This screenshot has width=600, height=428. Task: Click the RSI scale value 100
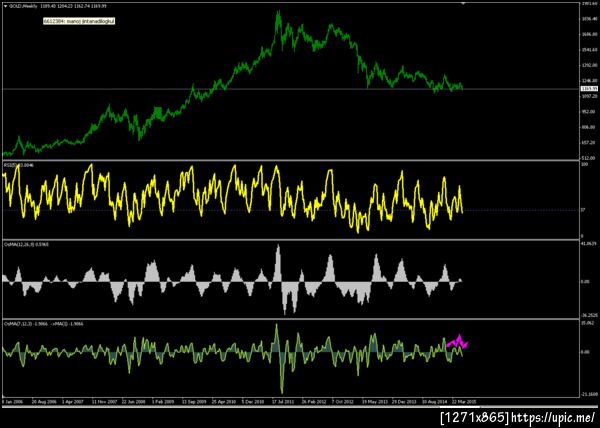(585, 164)
